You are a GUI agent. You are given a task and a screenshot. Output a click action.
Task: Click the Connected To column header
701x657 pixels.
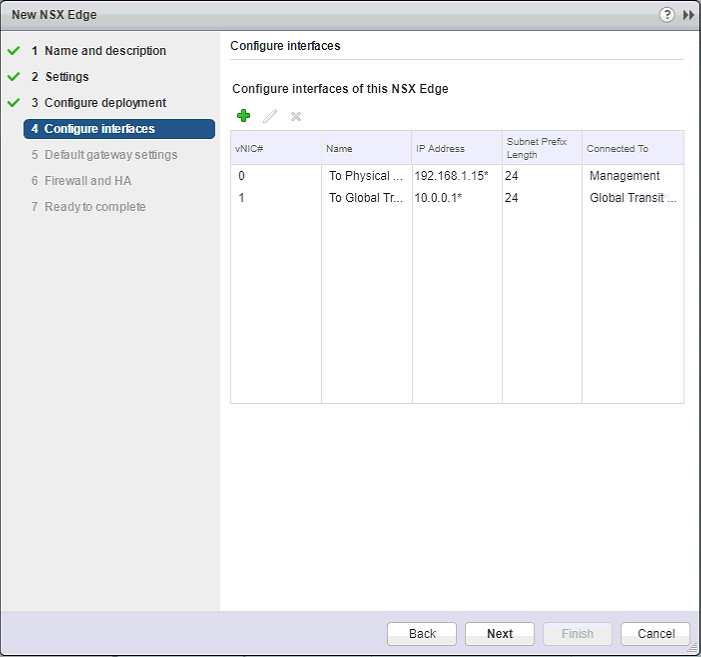[x=632, y=148]
